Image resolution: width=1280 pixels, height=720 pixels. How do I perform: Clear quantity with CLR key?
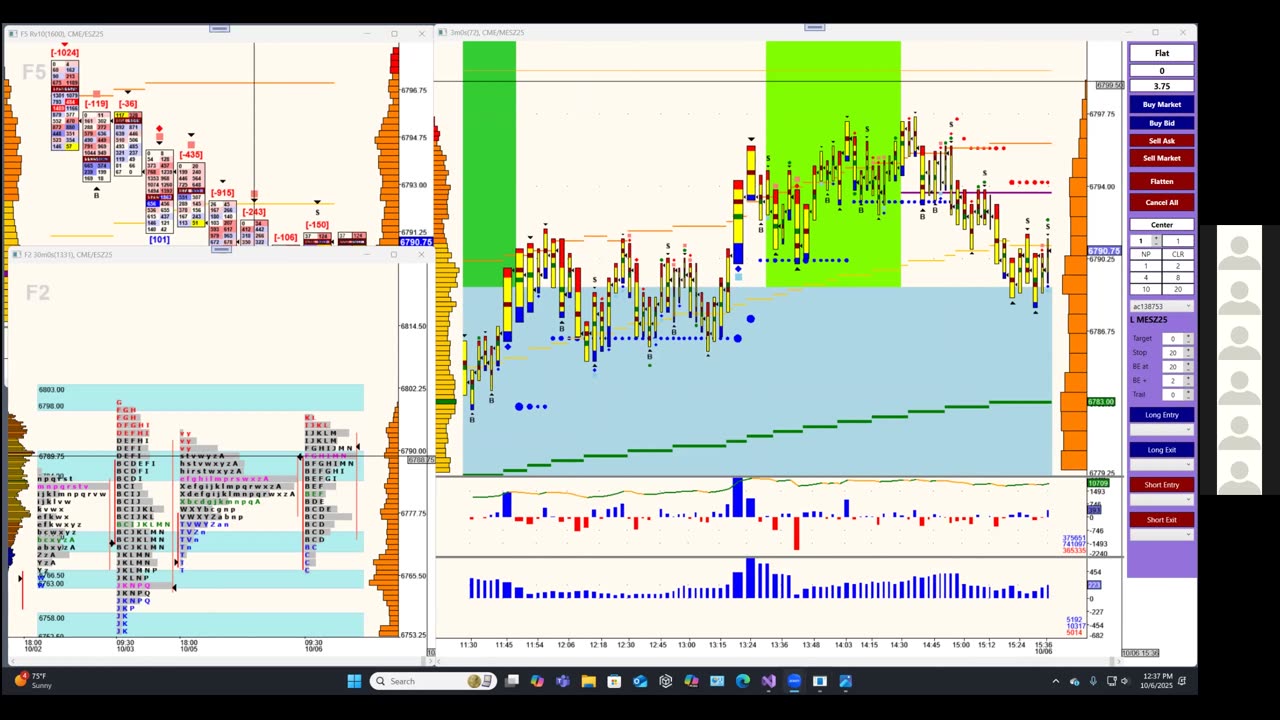click(1177, 254)
